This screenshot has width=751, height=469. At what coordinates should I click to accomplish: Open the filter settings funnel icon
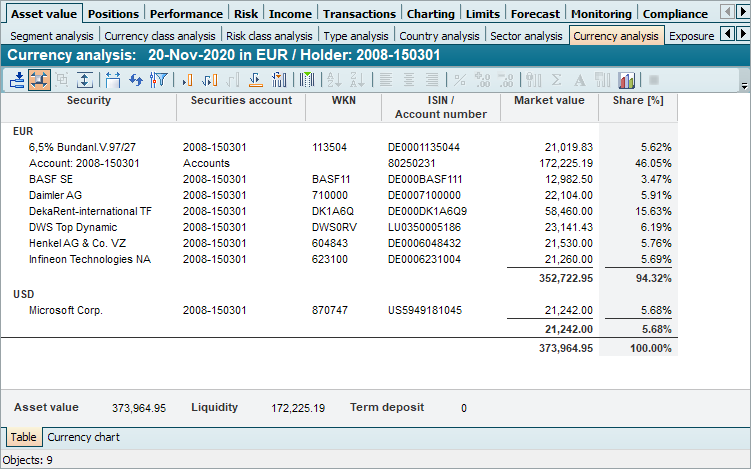(157, 79)
